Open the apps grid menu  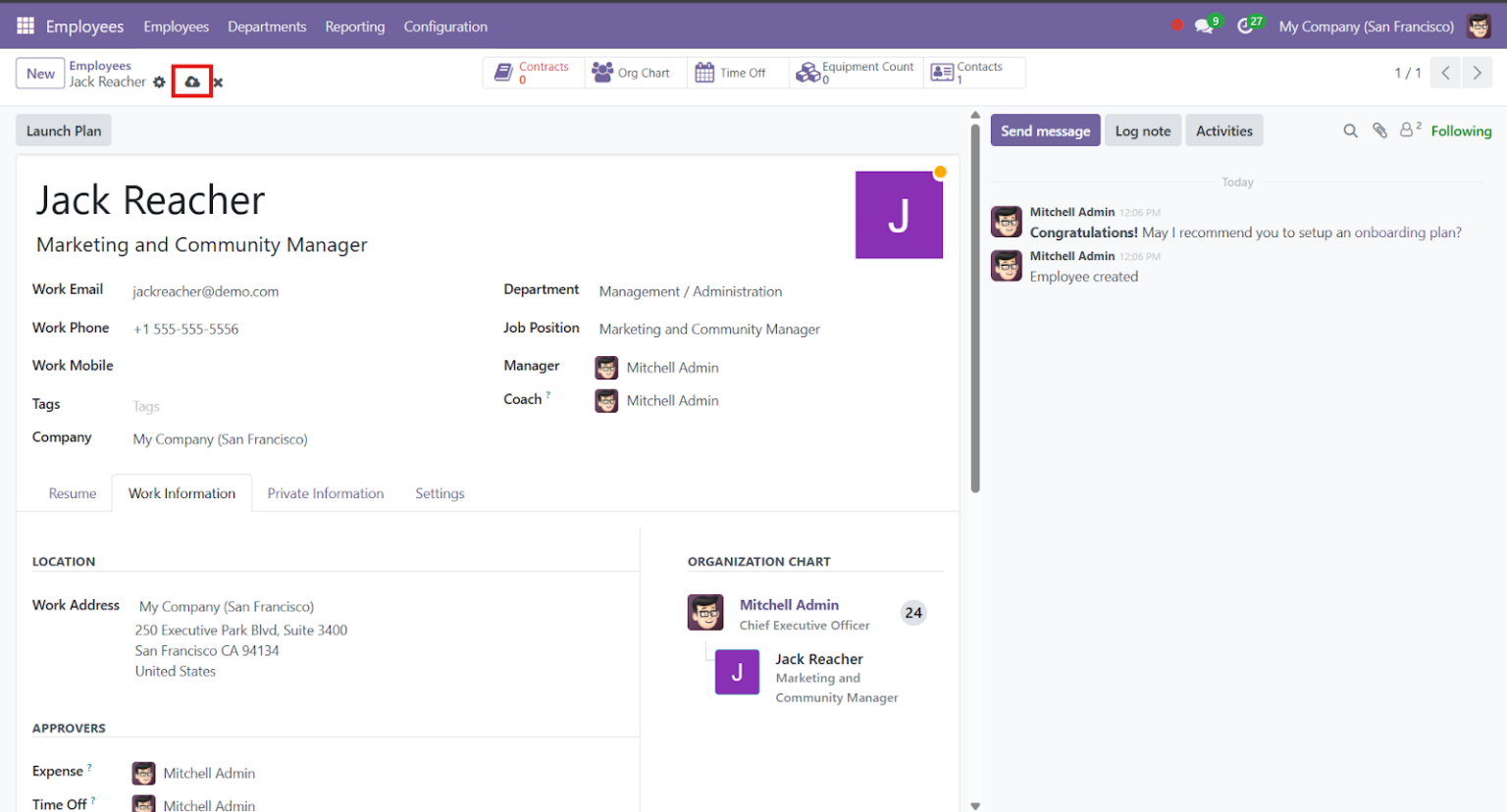(25, 25)
